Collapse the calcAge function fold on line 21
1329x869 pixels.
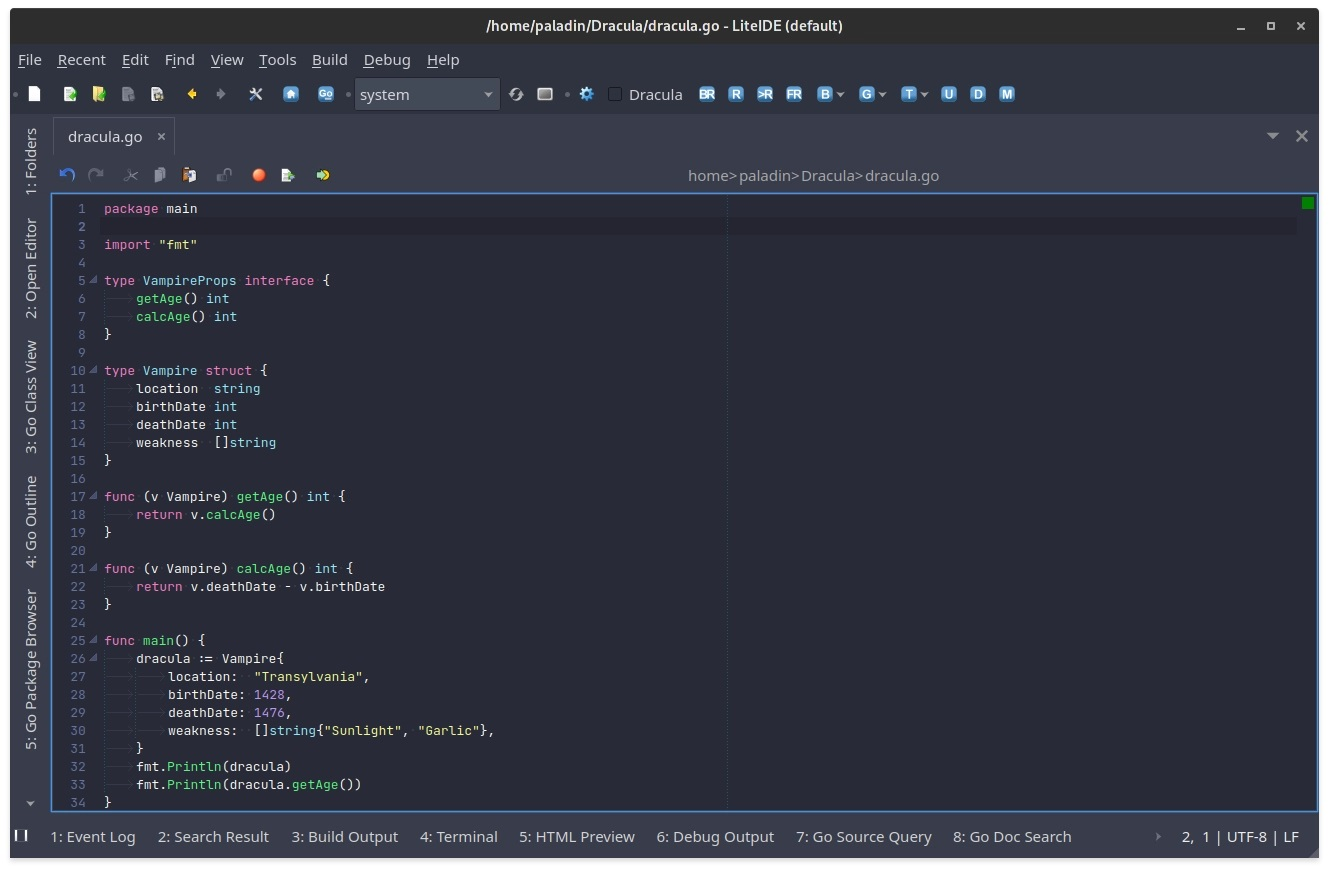[94, 568]
